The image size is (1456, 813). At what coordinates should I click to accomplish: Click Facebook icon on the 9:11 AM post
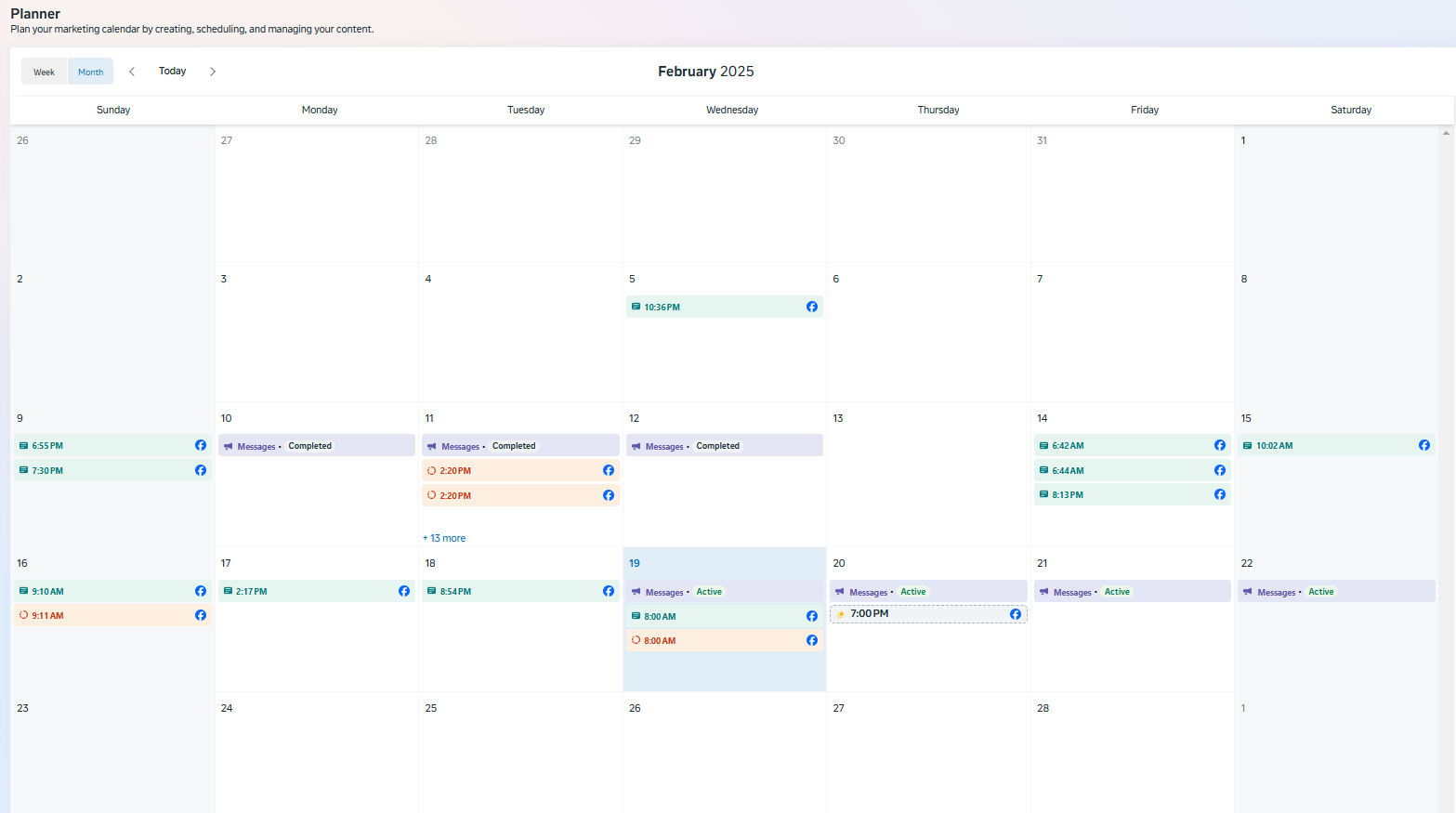click(x=201, y=615)
